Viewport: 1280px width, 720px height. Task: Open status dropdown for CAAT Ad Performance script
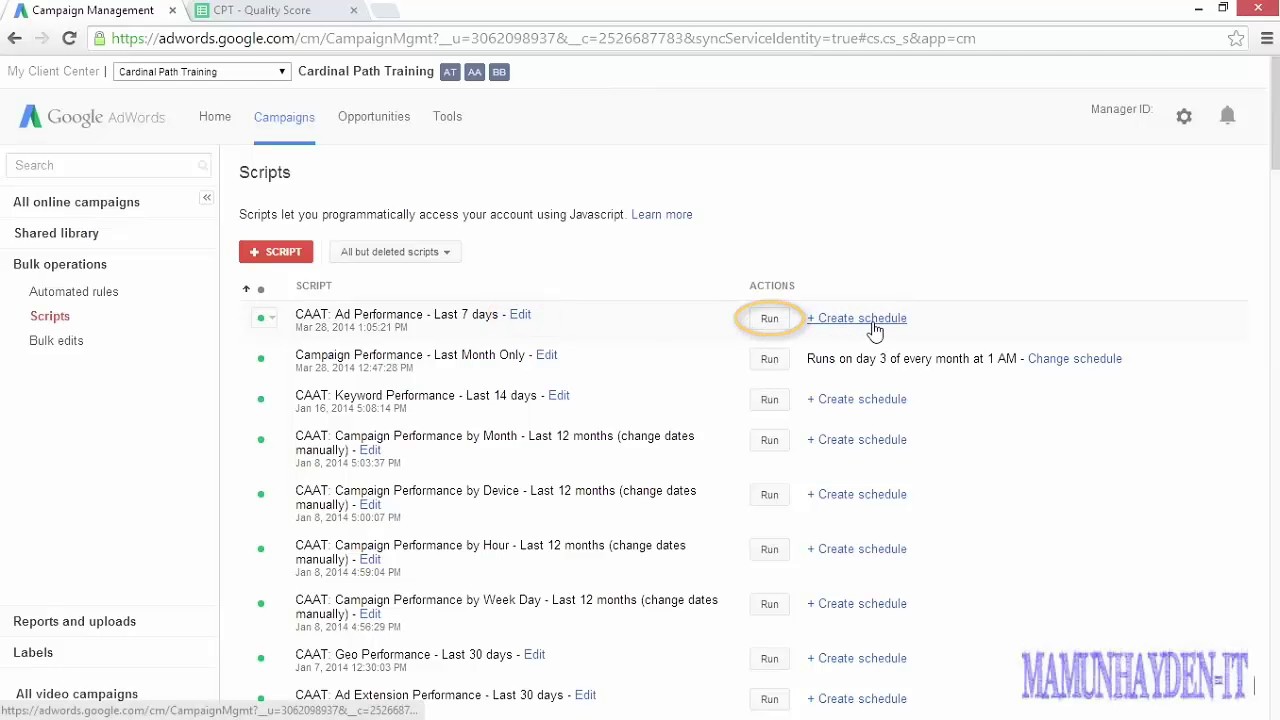(x=265, y=318)
